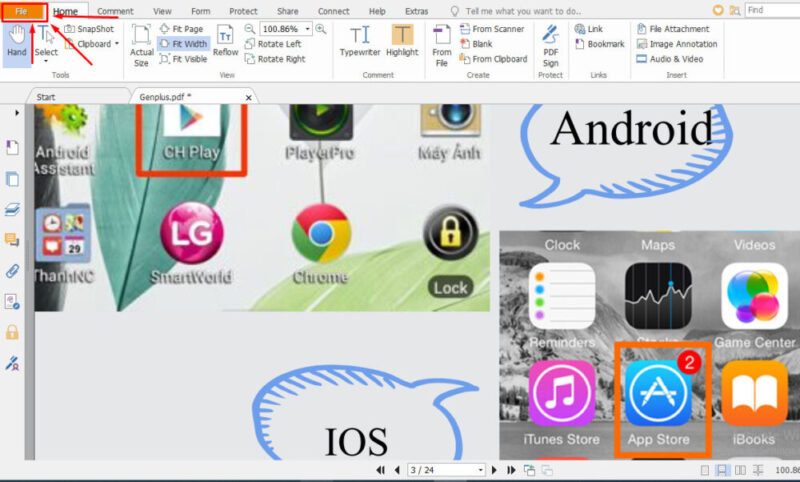The width and height of the screenshot is (800, 482).
Task: Choose the Typewriter comment tool
Action: click(x=360, y=42)
